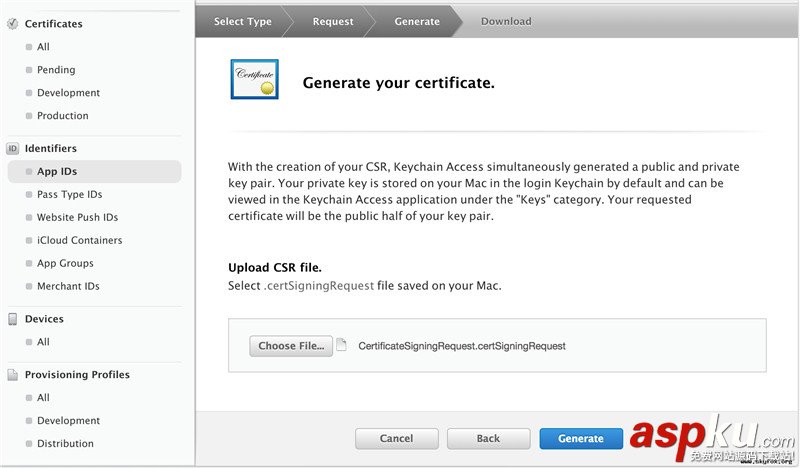Image resolution: width=800 pixels, height=468 pixels.
Task: Open Distribution provisioning profiles
Action: pyautogui.click(x=65, y=443)
